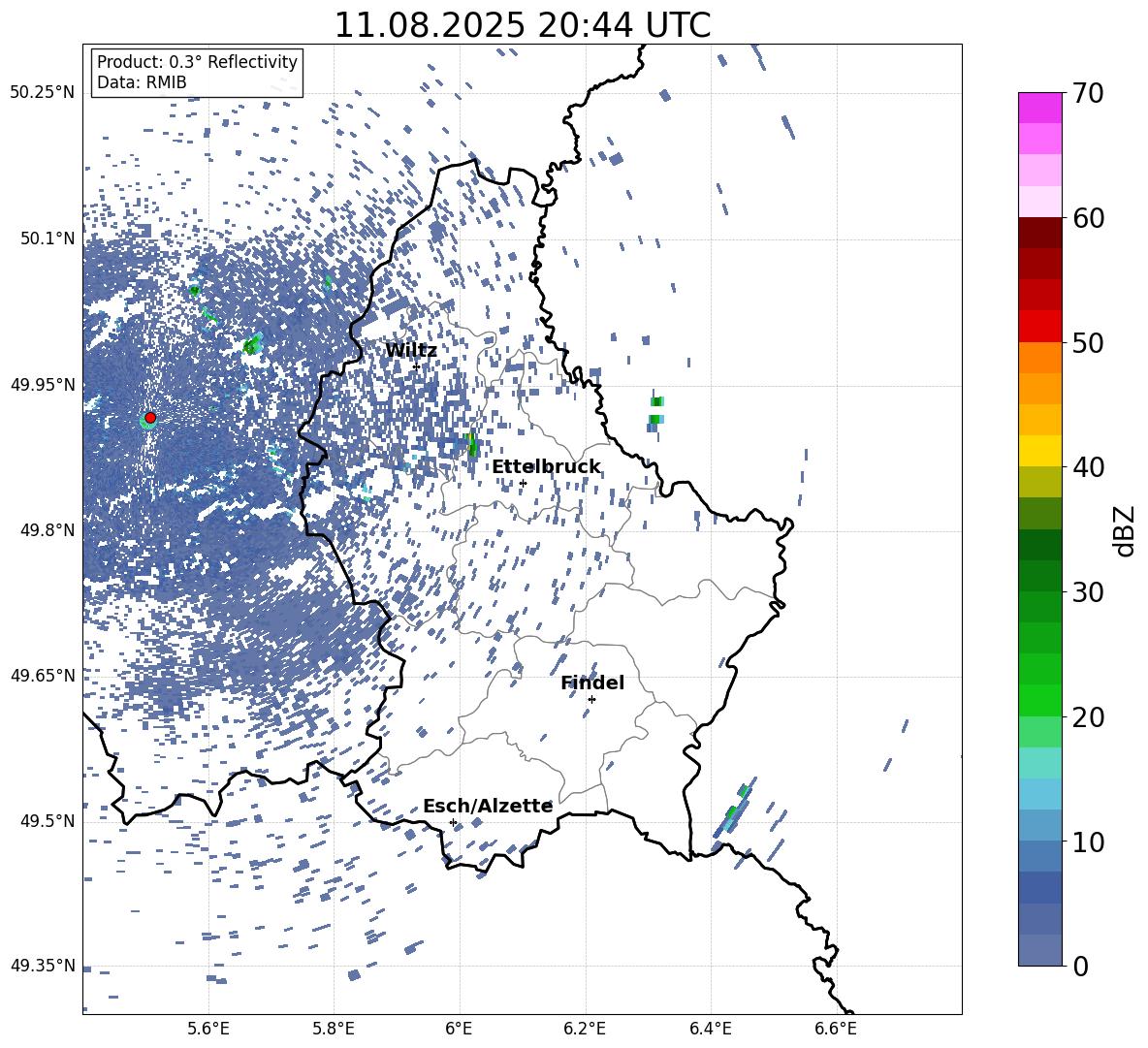The image size is (1148, 1048).
Task: Click the 5.6°E longitude label
Action: [207, 1029]
